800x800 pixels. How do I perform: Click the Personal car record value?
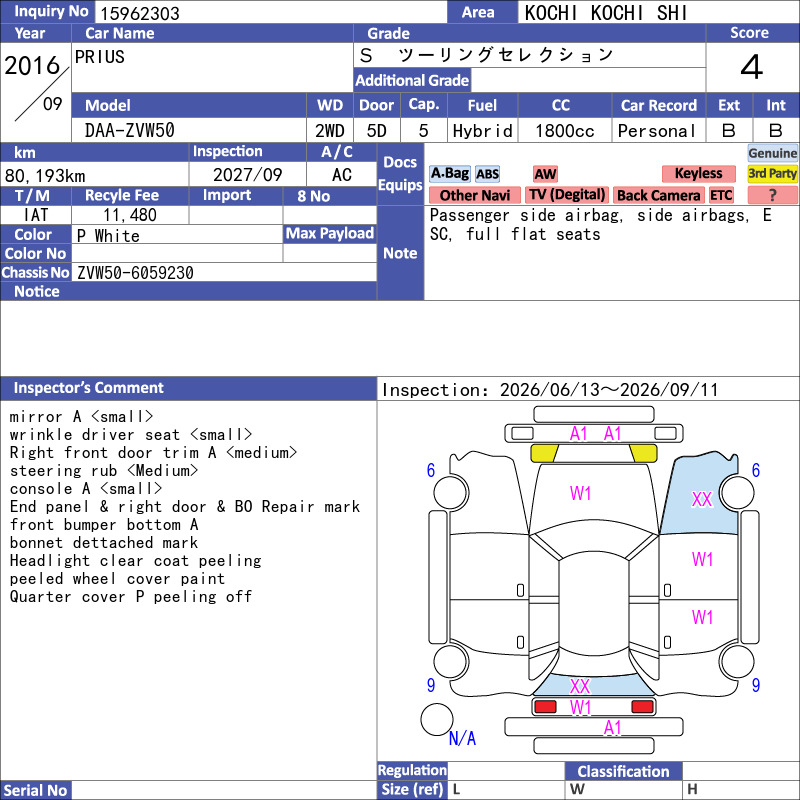tap(657, 131)
